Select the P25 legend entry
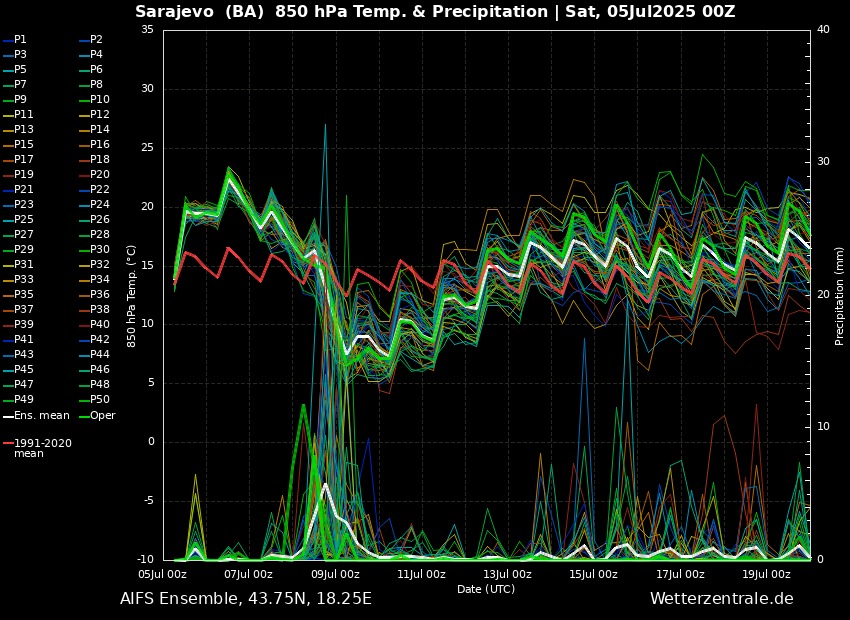This screenshot has height=620, width=850. click(23, 219)
